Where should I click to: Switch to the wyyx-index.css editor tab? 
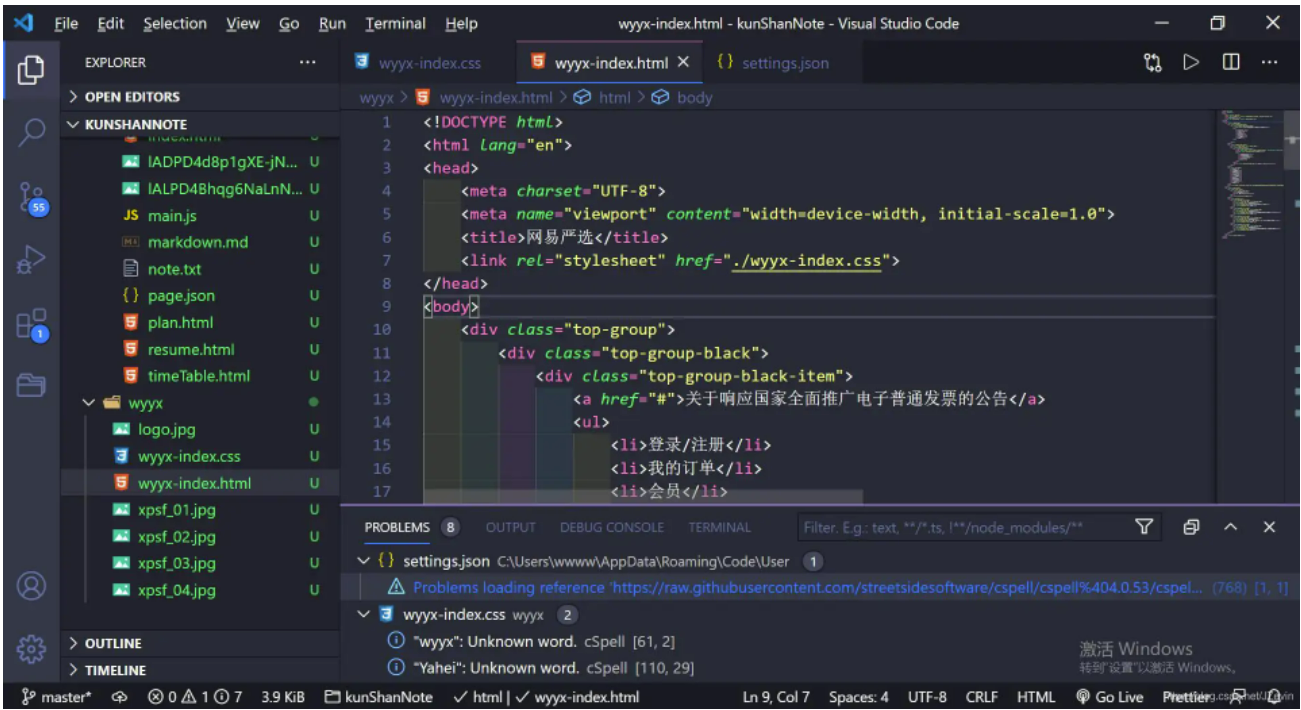(x=429, y=63)
